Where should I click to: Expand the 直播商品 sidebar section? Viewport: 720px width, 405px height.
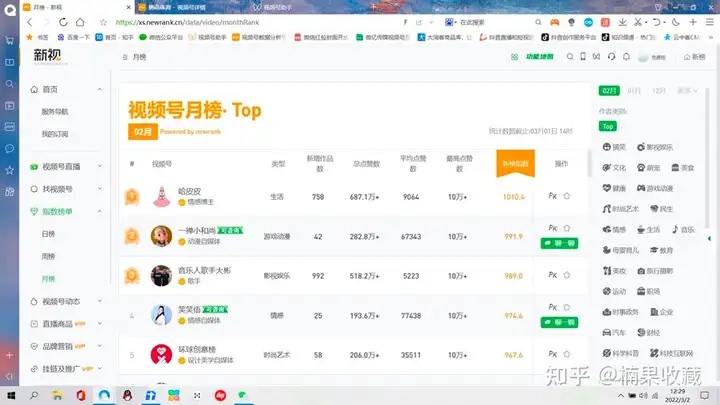[x=100, y=324]
